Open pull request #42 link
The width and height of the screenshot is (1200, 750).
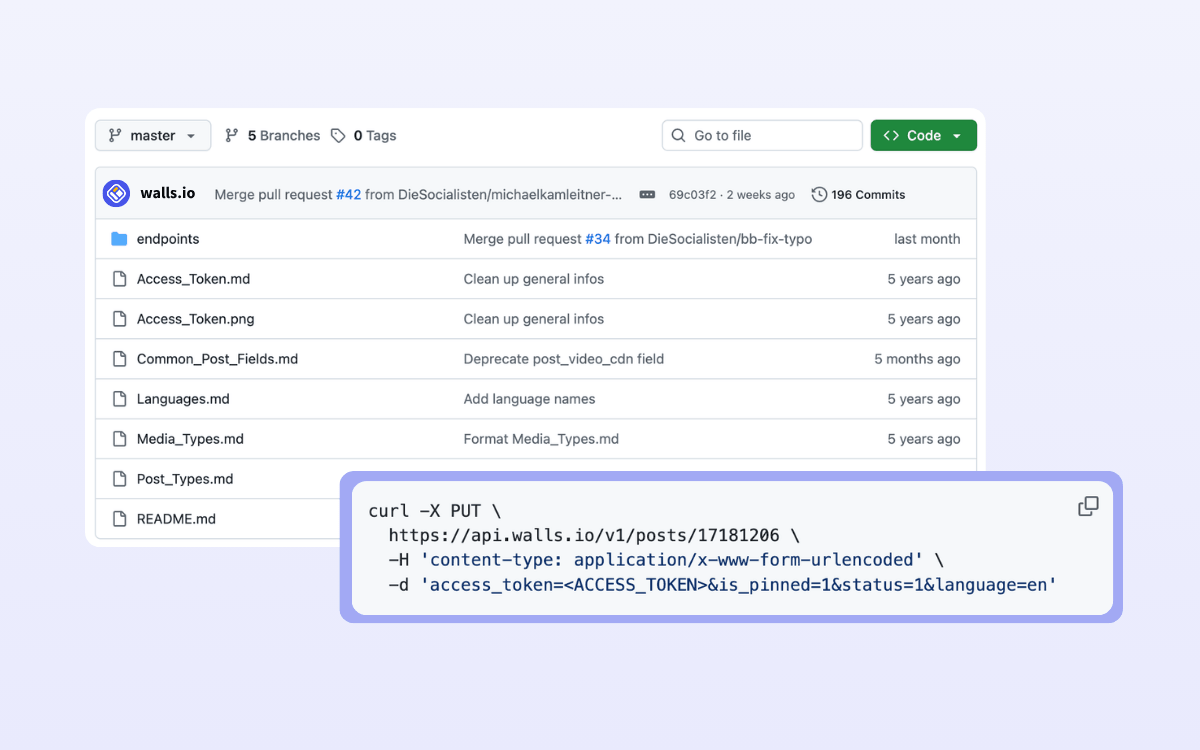click(348, 194)
